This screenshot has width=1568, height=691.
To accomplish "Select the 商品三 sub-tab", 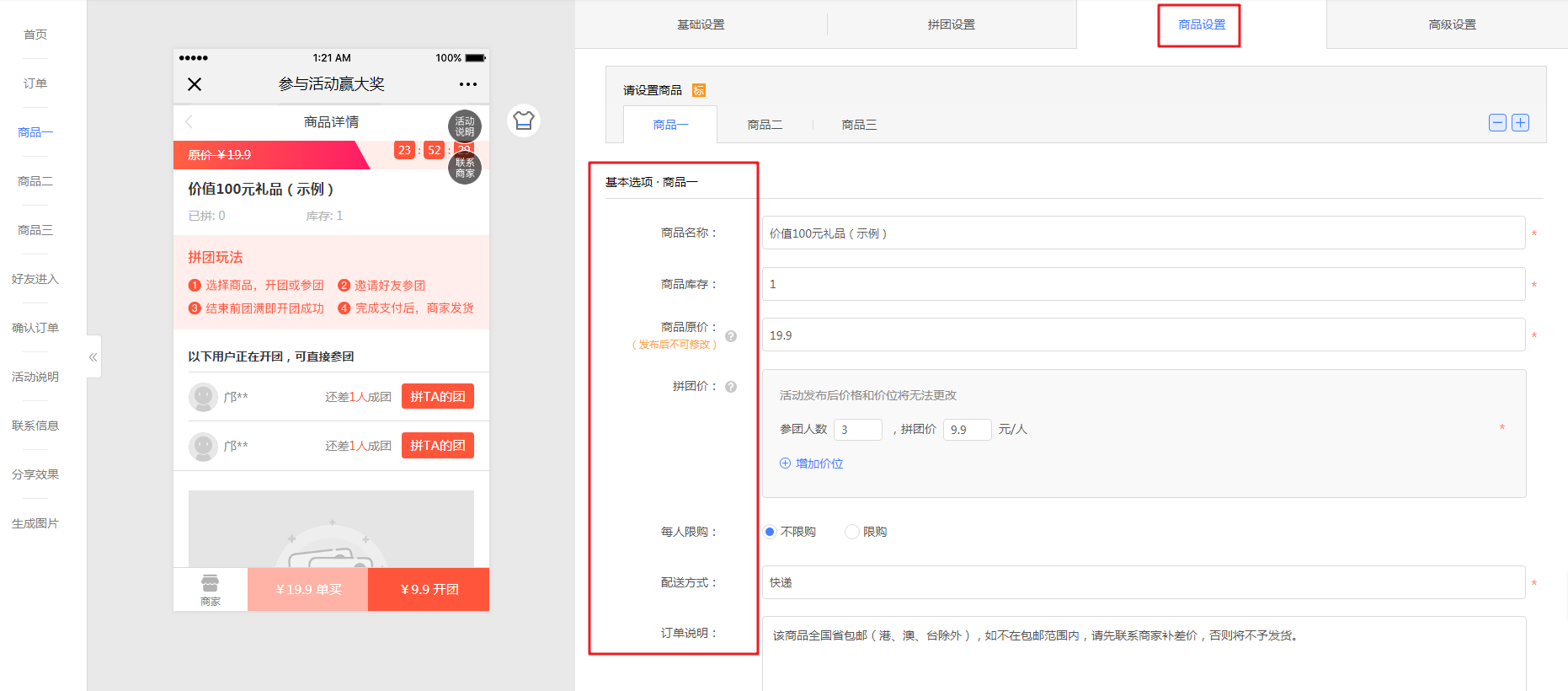I will tap(859, 125).
